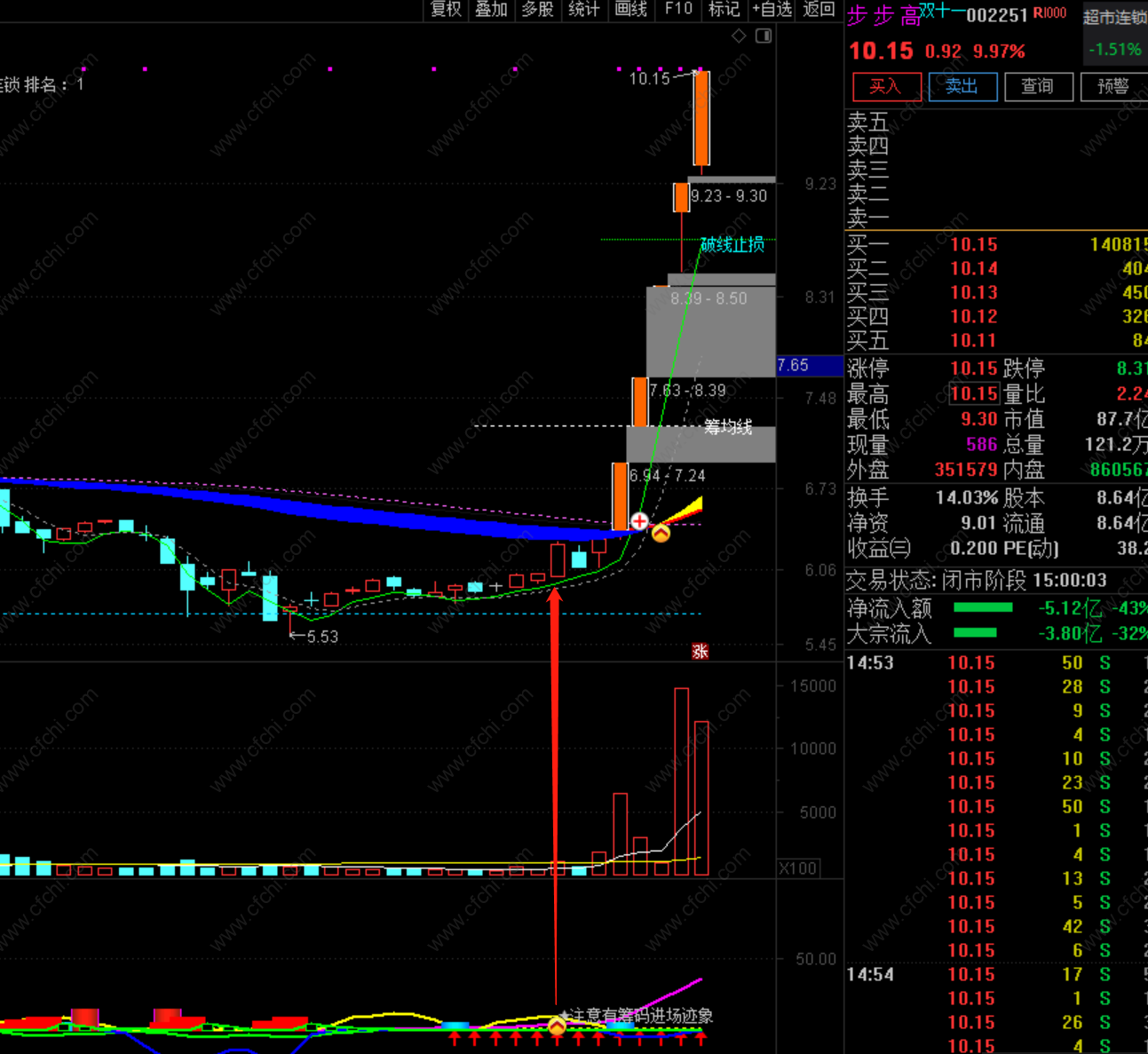The width and height of the screenshot is (1148, 1054).
Task: Click the panel layout icon beside diamond
Action: tap(764, 36)
